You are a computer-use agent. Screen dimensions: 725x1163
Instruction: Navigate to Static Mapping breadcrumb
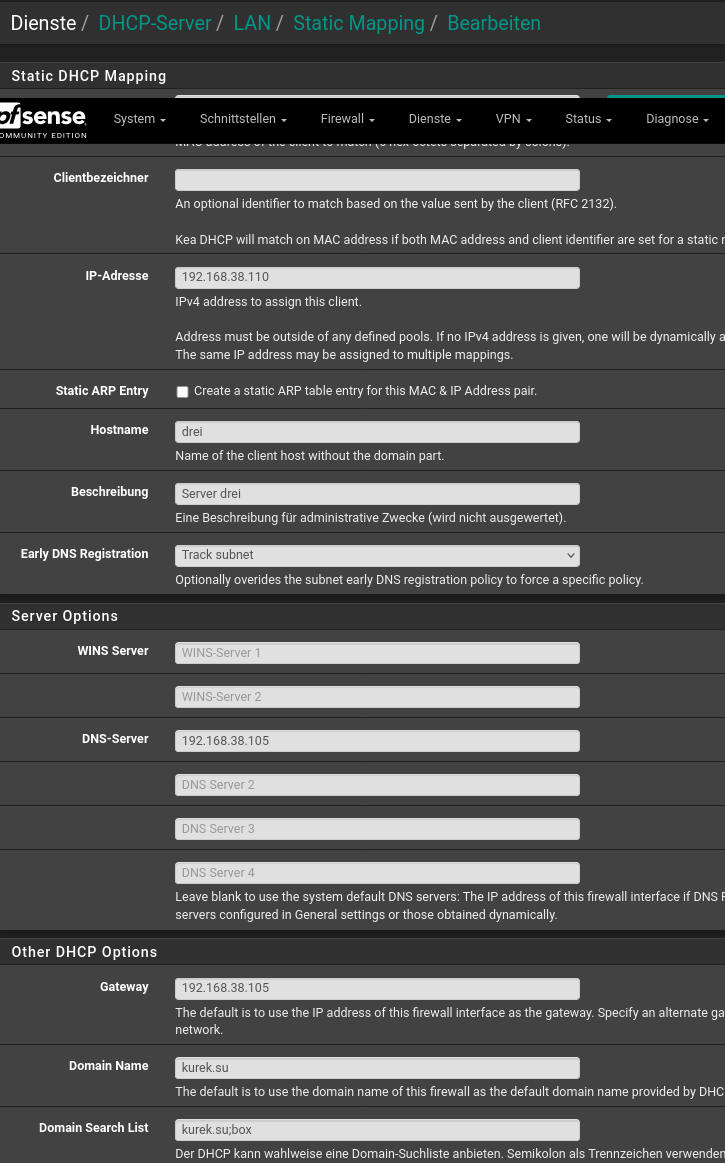pos(359,23)
